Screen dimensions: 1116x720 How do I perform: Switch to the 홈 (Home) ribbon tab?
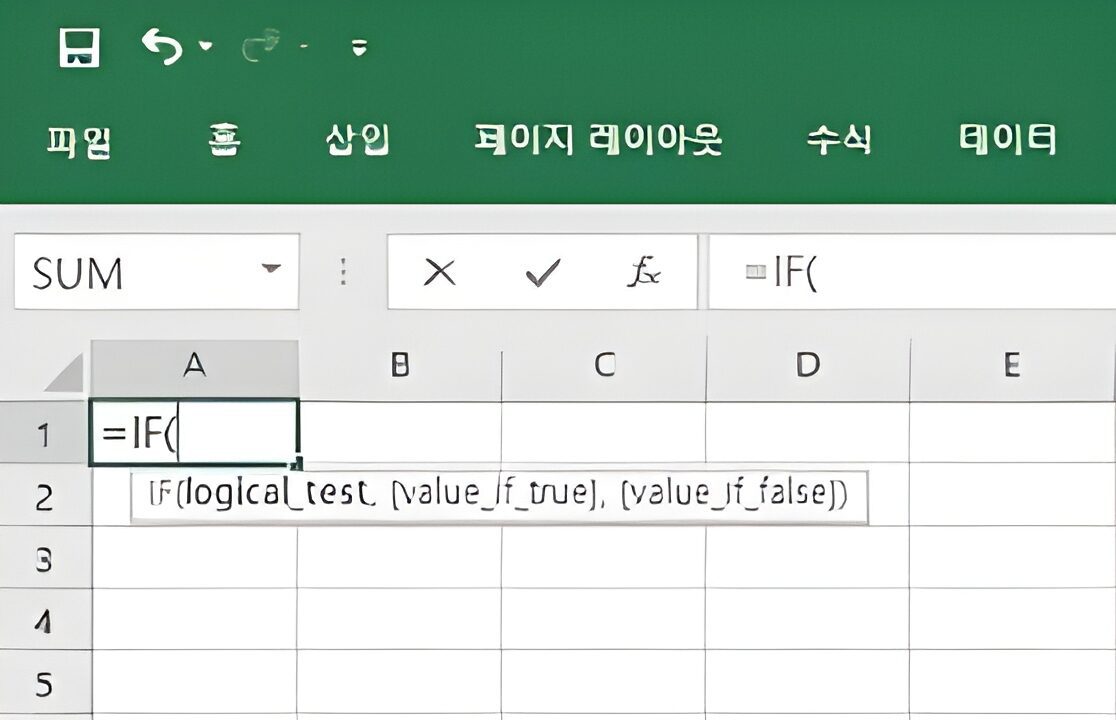[224, 139]
